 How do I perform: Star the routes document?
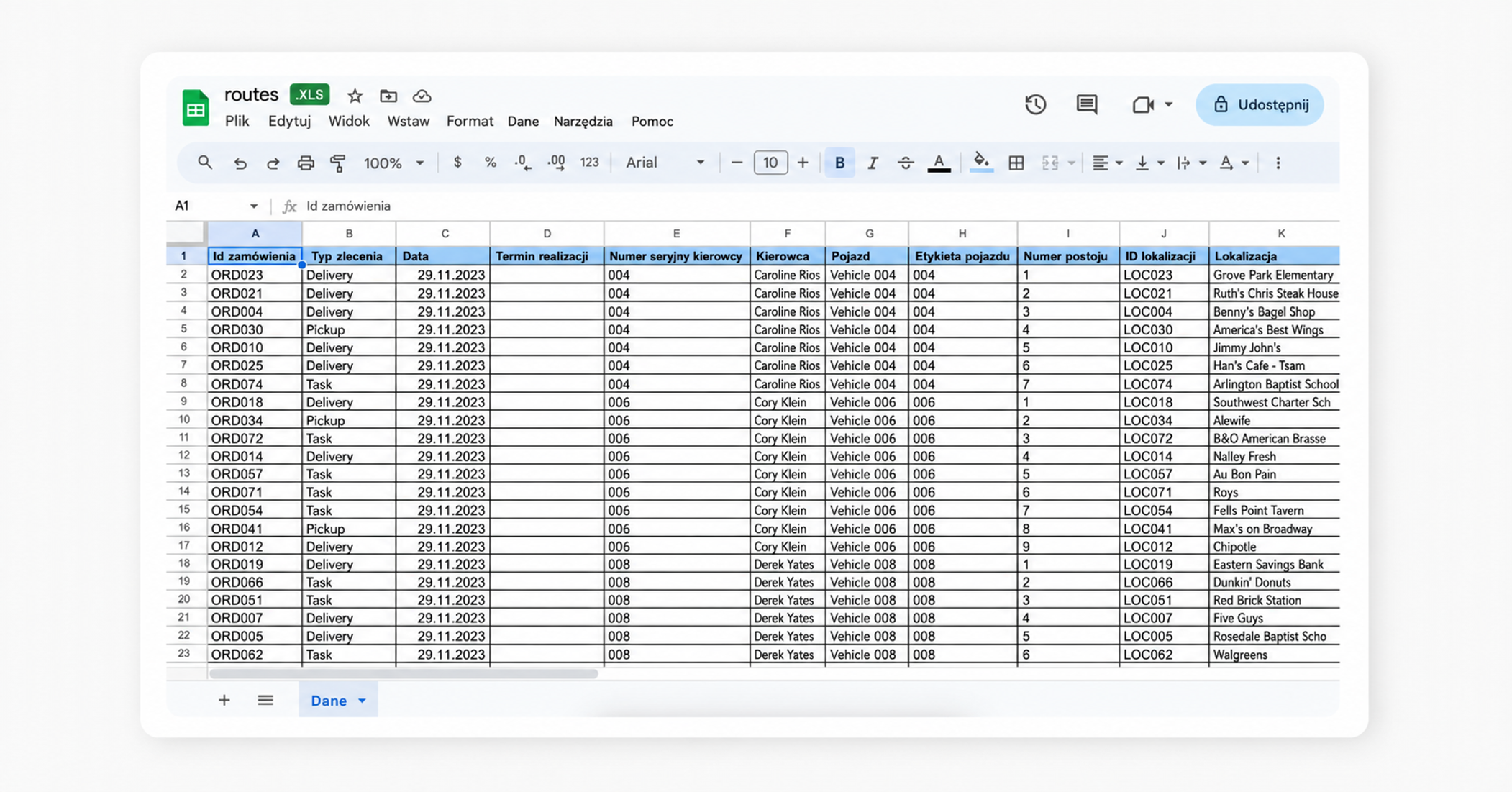tap(355, 96)
